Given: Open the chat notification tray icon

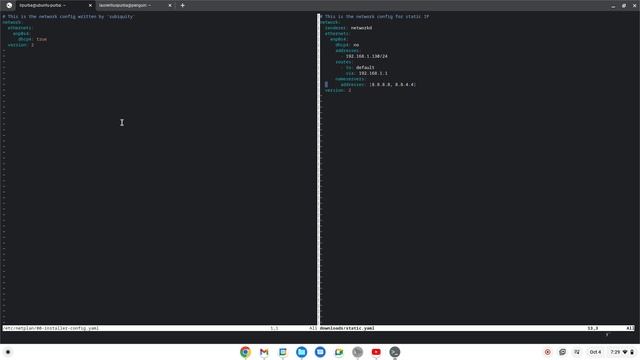Looking at the screenshot, I should click(x=562, y=352).
